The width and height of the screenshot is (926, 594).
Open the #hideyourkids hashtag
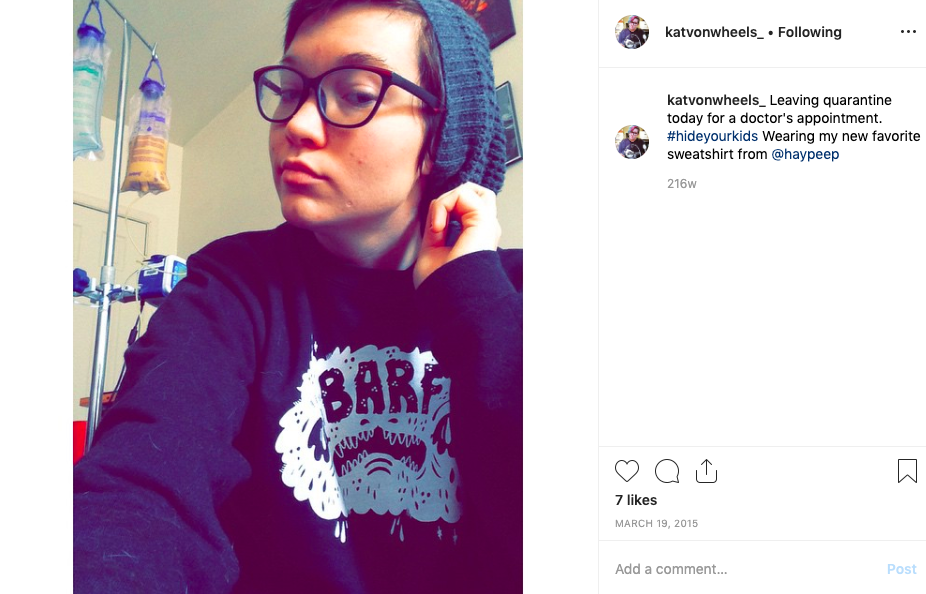point(712,136)
